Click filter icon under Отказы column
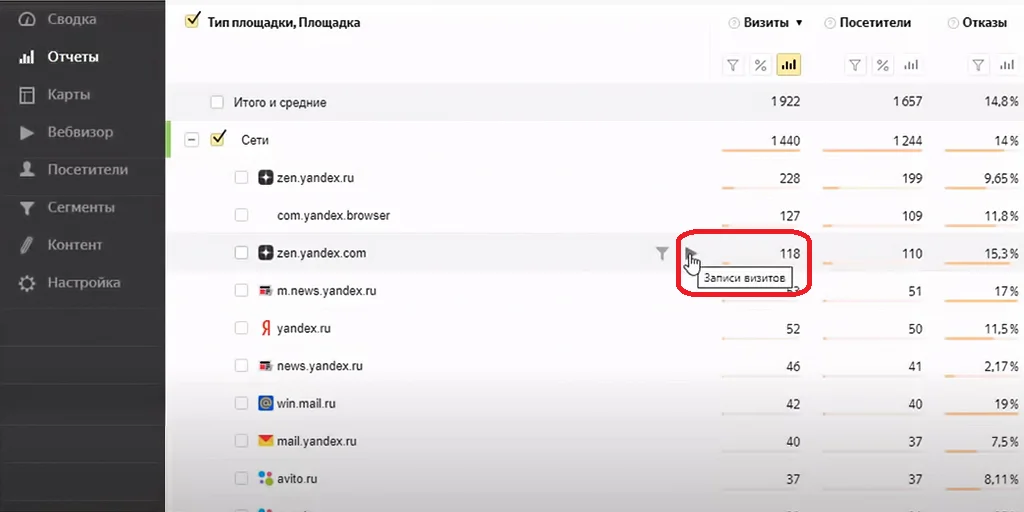 [978, 65]
